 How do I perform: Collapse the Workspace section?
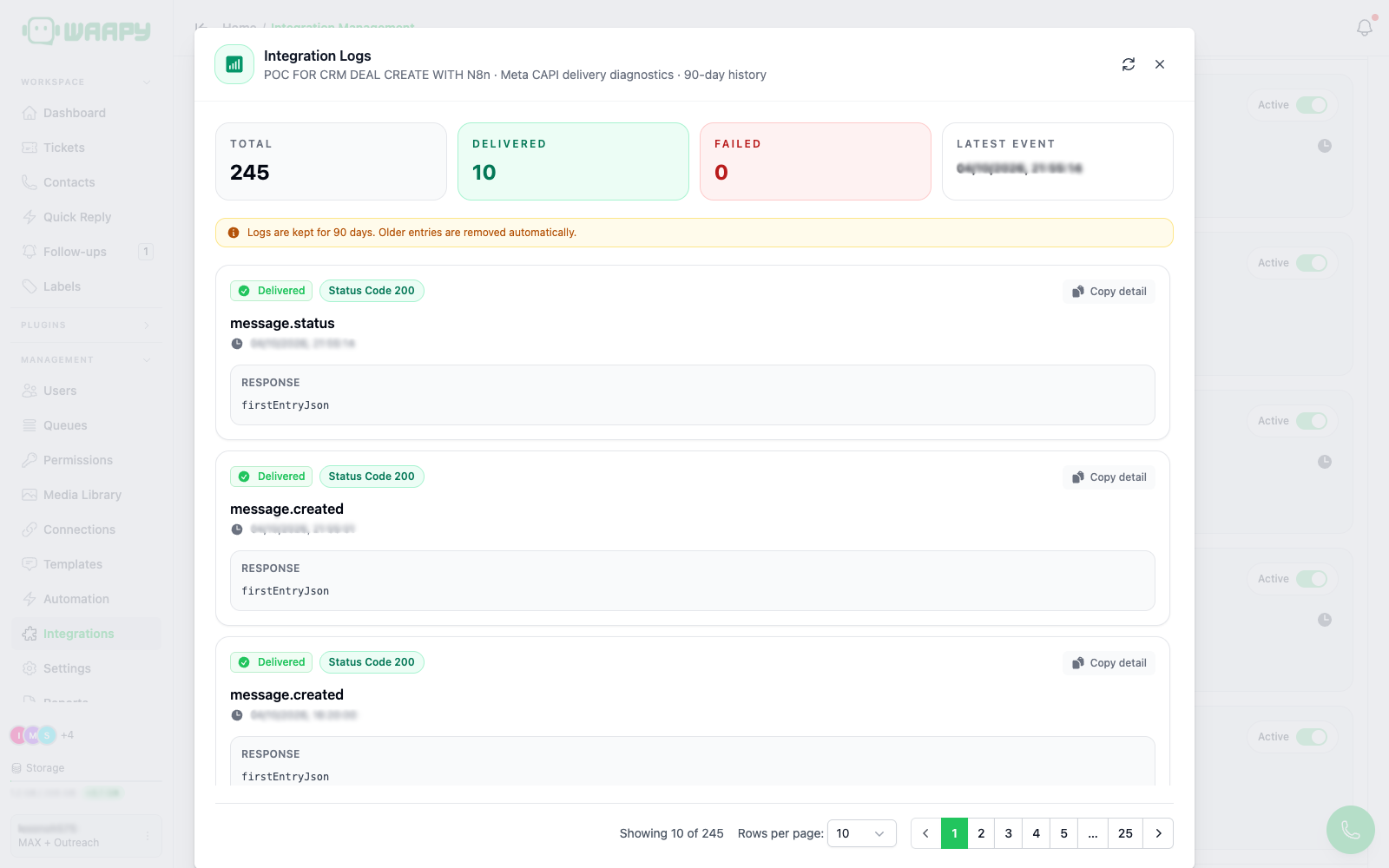coord(147,82)
